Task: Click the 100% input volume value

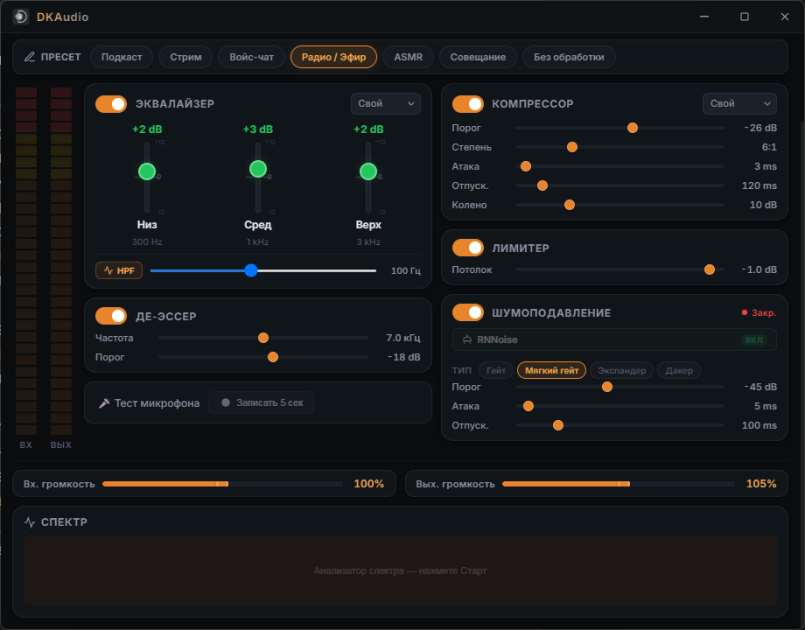Action: pos(369,484)
